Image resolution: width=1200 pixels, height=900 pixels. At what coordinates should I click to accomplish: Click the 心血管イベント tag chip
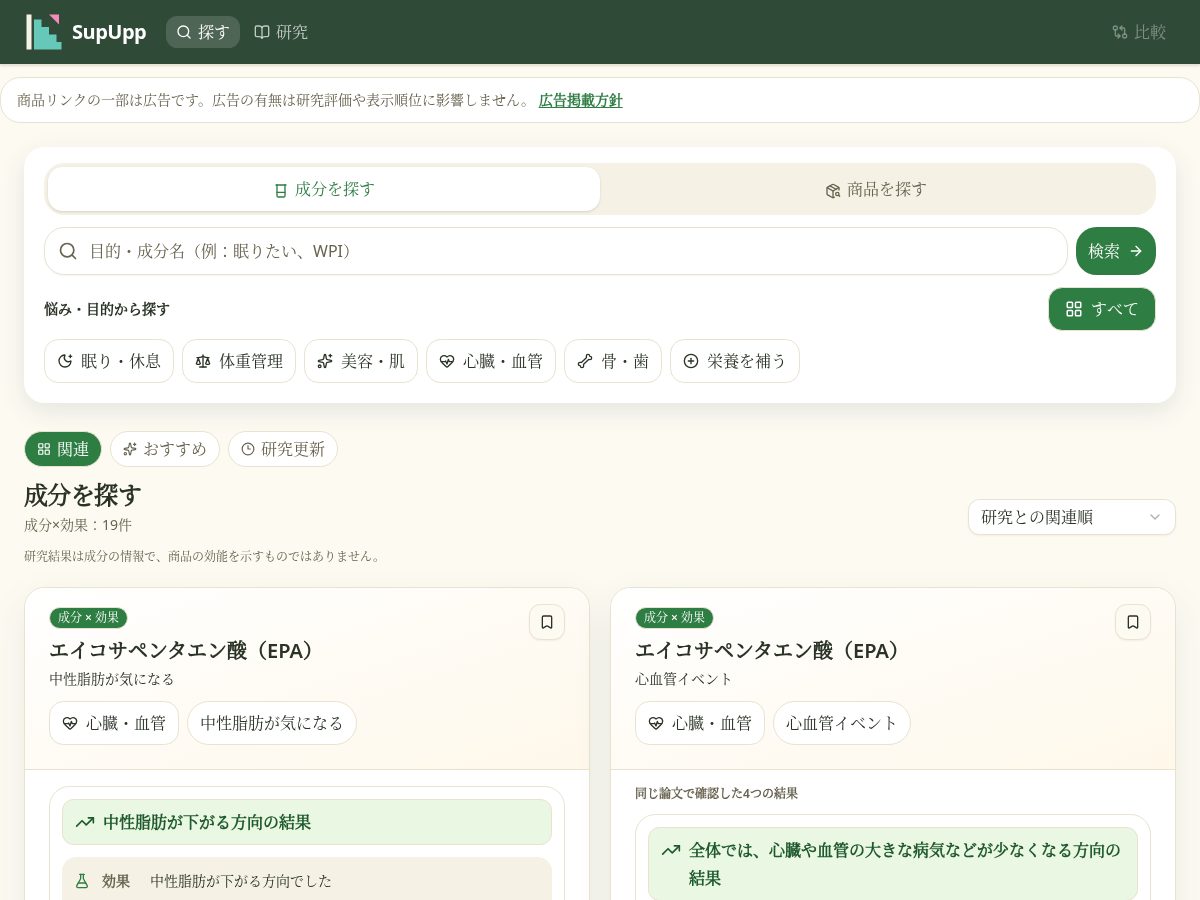[842, 723]
